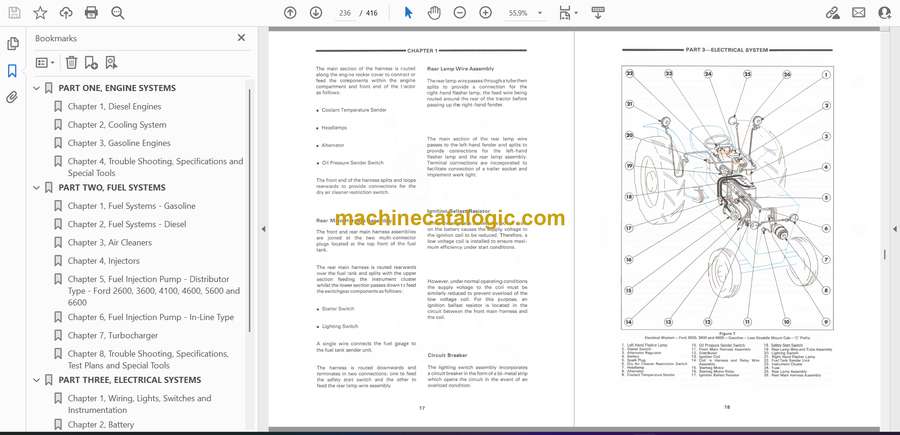
Task: Open the Page Thumbnails panel
Action: [12, 44]
